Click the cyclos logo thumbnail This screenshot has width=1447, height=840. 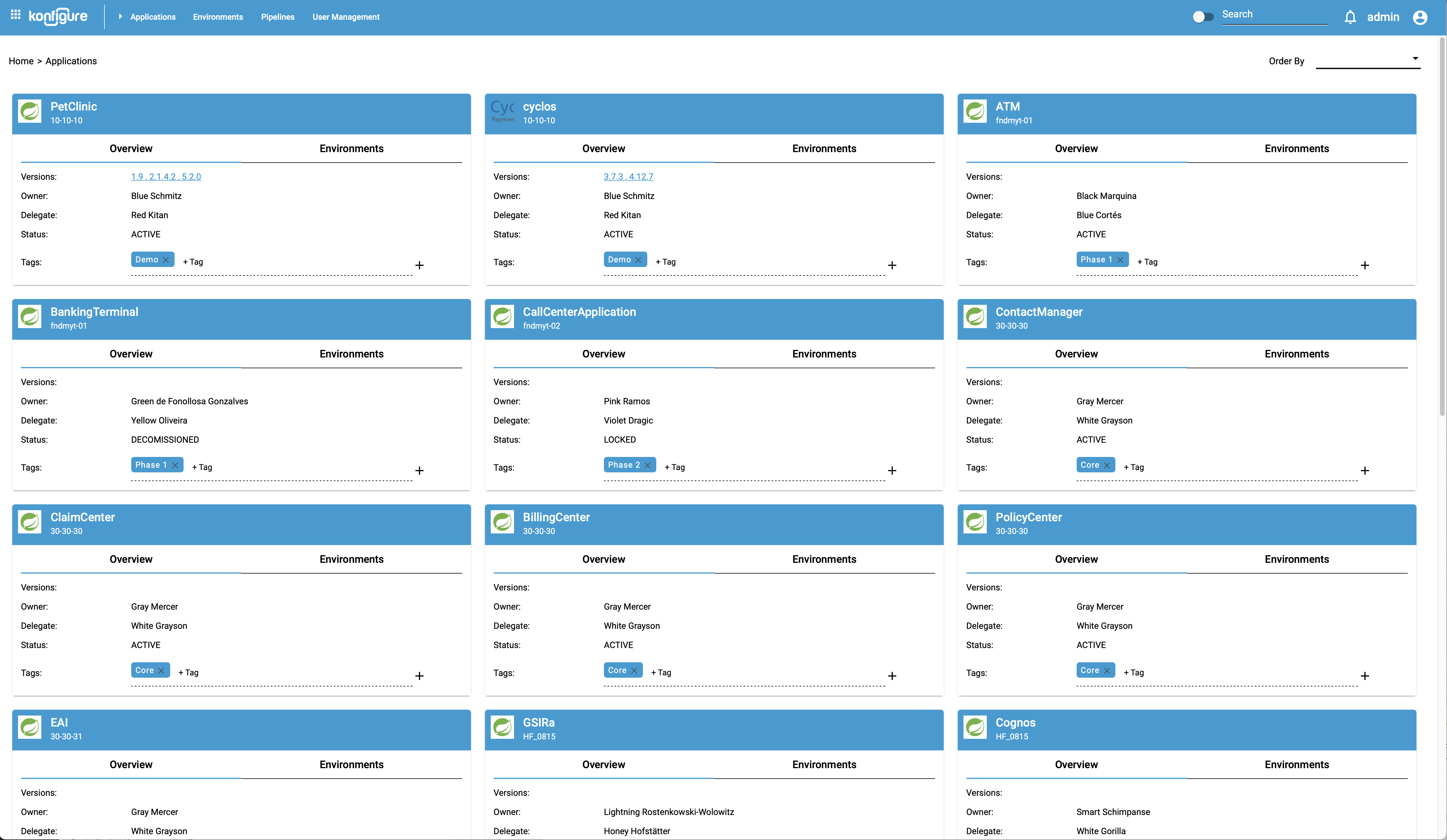click(502, 111)
